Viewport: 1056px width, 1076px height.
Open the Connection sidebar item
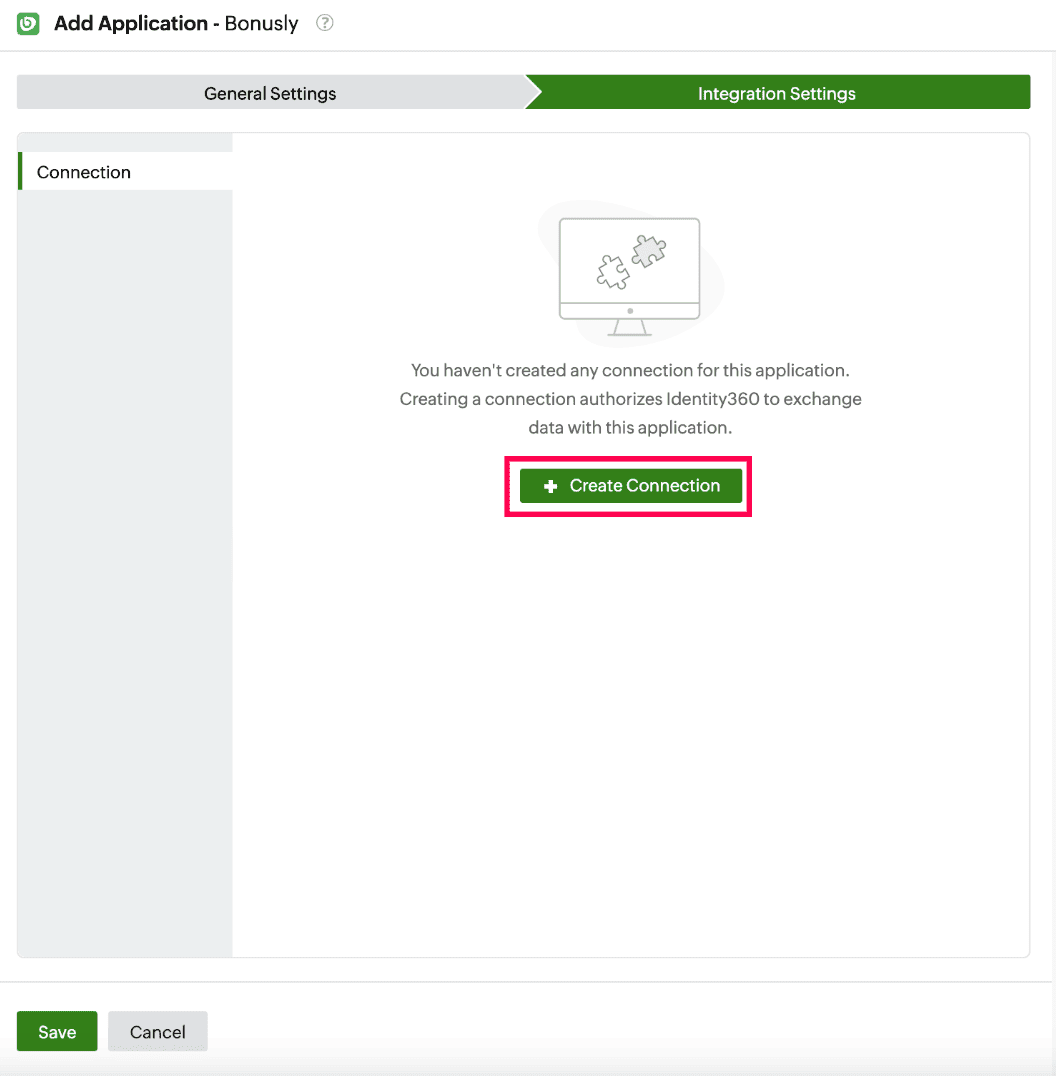coord(126,172)
